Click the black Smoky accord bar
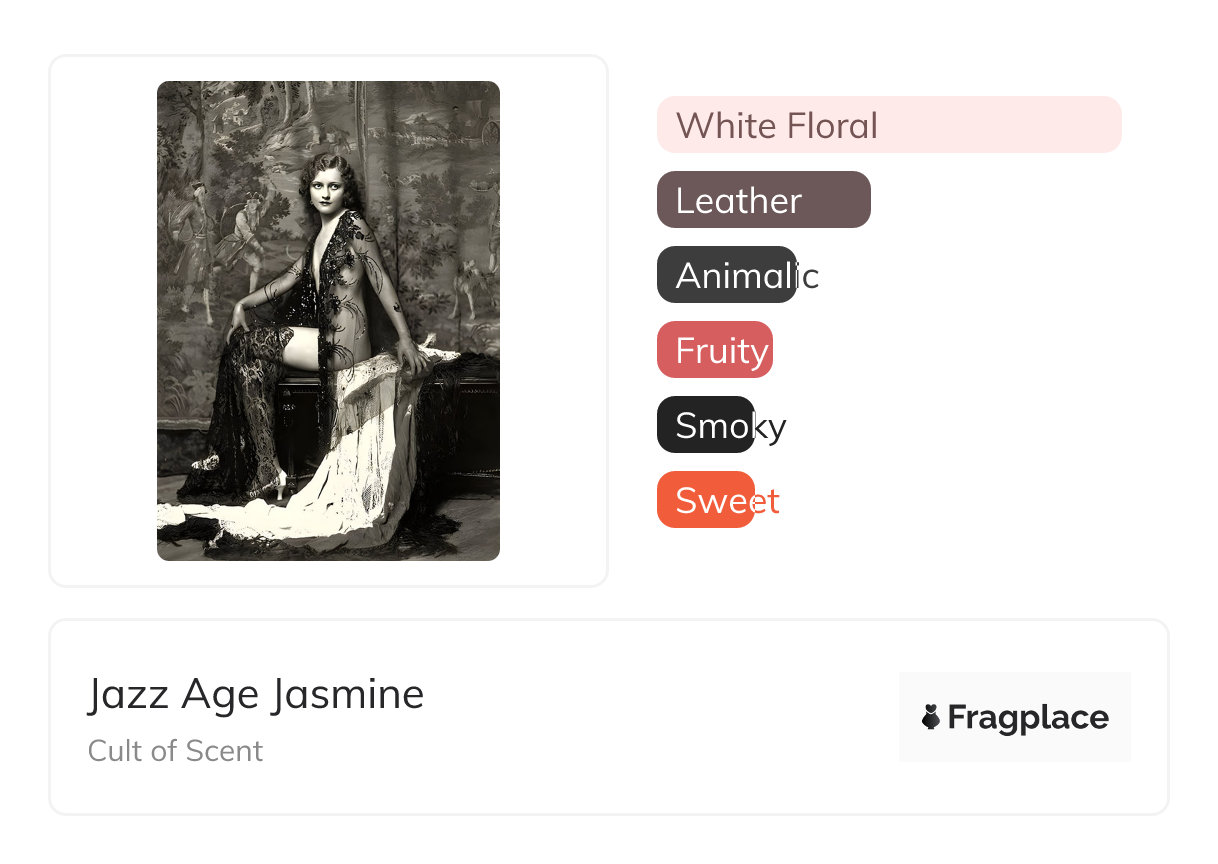The height and width of the screenshot is (864, 1218). pyautogui.click(x=705, y=425)
